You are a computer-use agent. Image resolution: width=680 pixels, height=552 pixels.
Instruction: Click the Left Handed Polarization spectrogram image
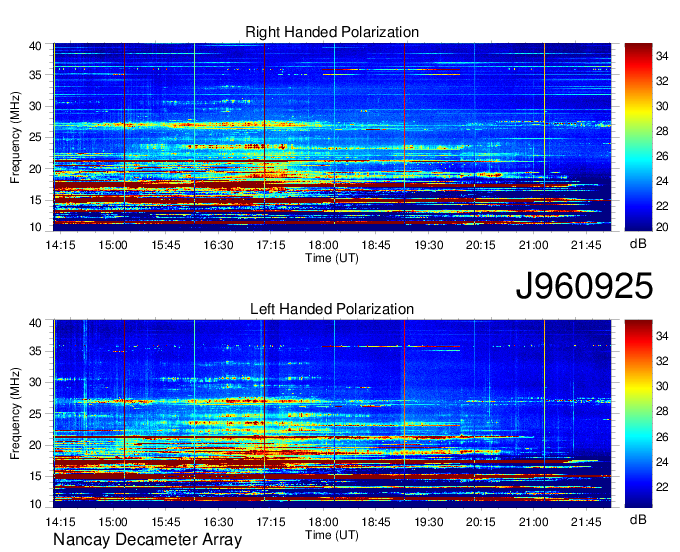click(x=332, y=413)
